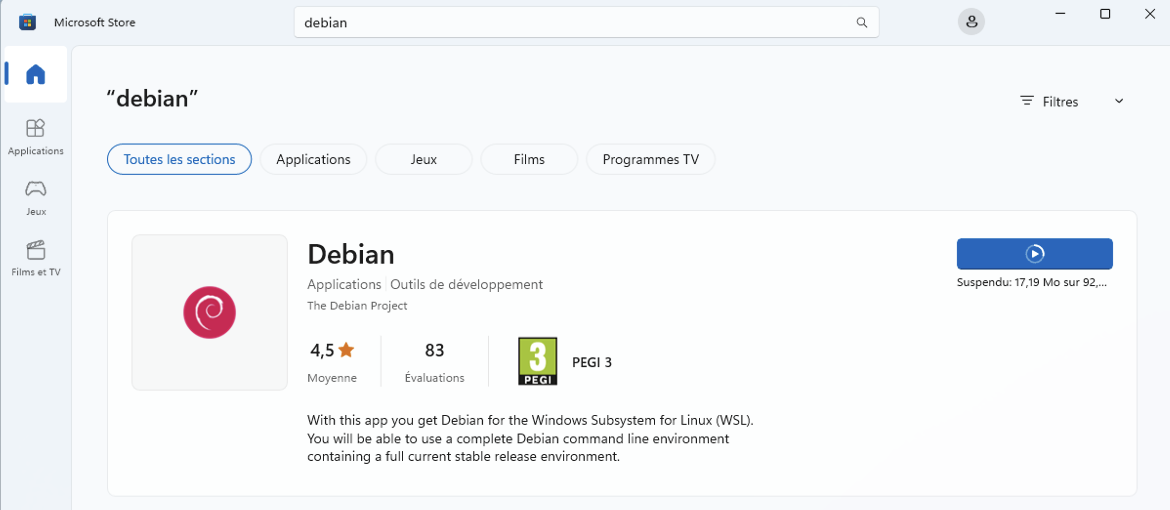Open the Jeux section in the sidebar
Viewport: 1170px width, 510px height.
coord(36,198)
